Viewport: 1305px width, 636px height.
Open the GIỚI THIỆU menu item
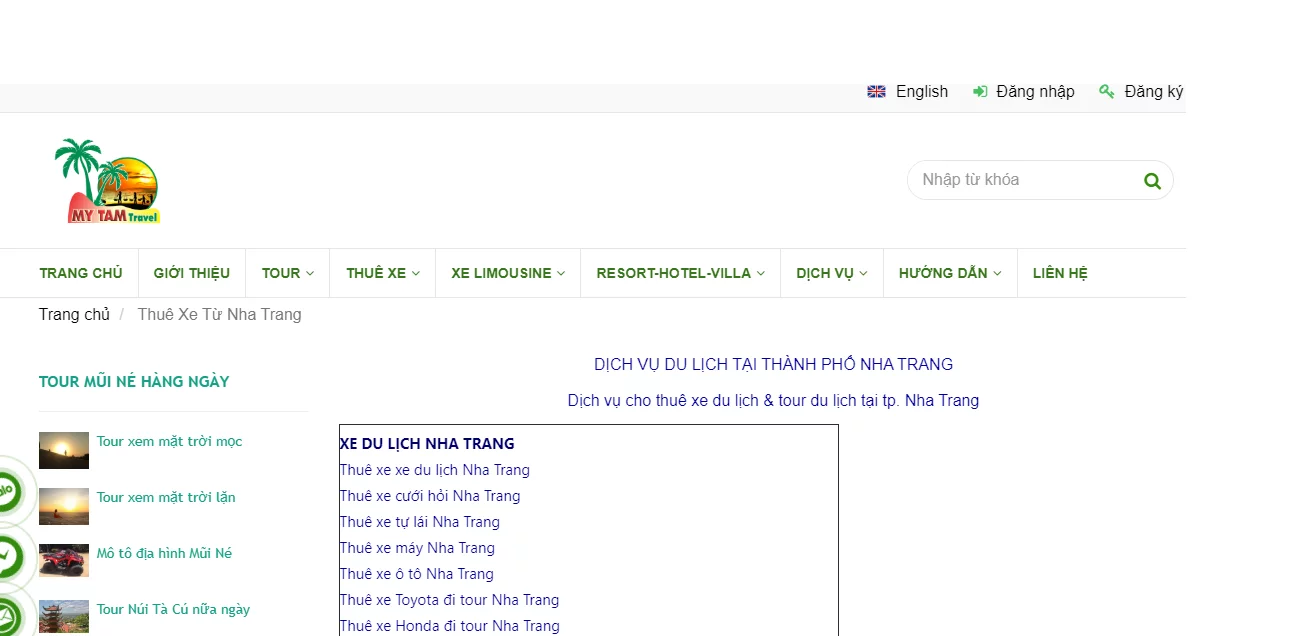192,273
